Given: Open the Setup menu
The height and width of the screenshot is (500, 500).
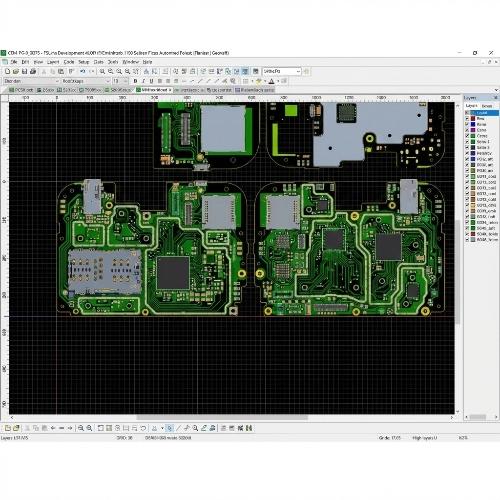Looking at the screenshot, I should [84, 62].
